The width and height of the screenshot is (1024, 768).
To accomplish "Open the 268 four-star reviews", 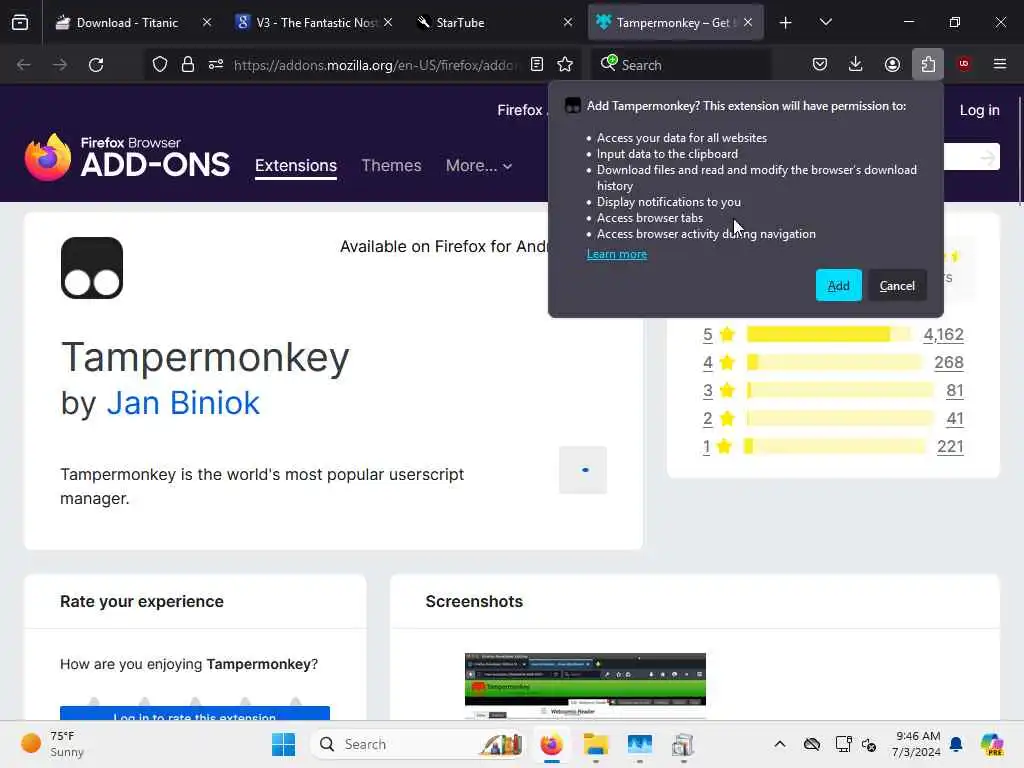I will (949, 362).
